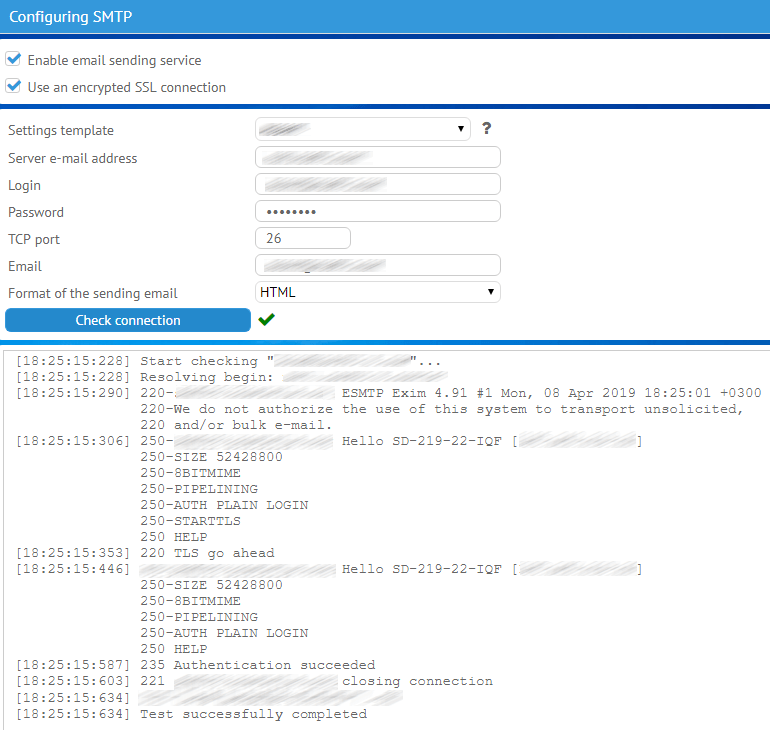Screen dimensions: 770x730
Task: Click the question mark help icon
Action: tap(487, 129)
